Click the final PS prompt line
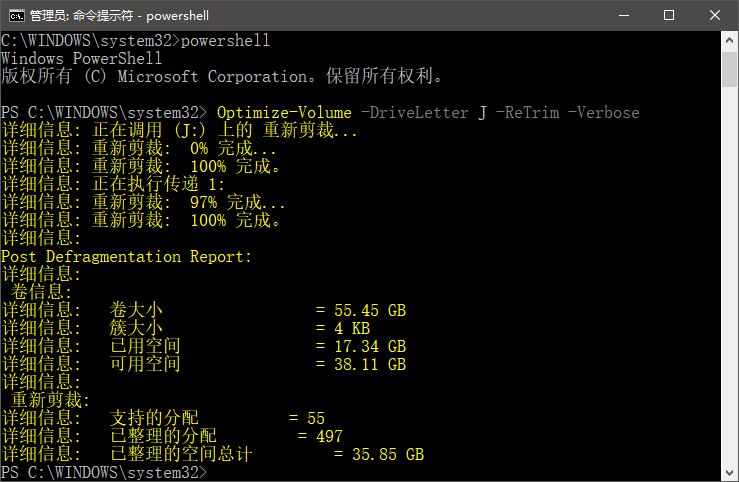The width and height of the screenshot is (739, 482). (x=104, y=472)
